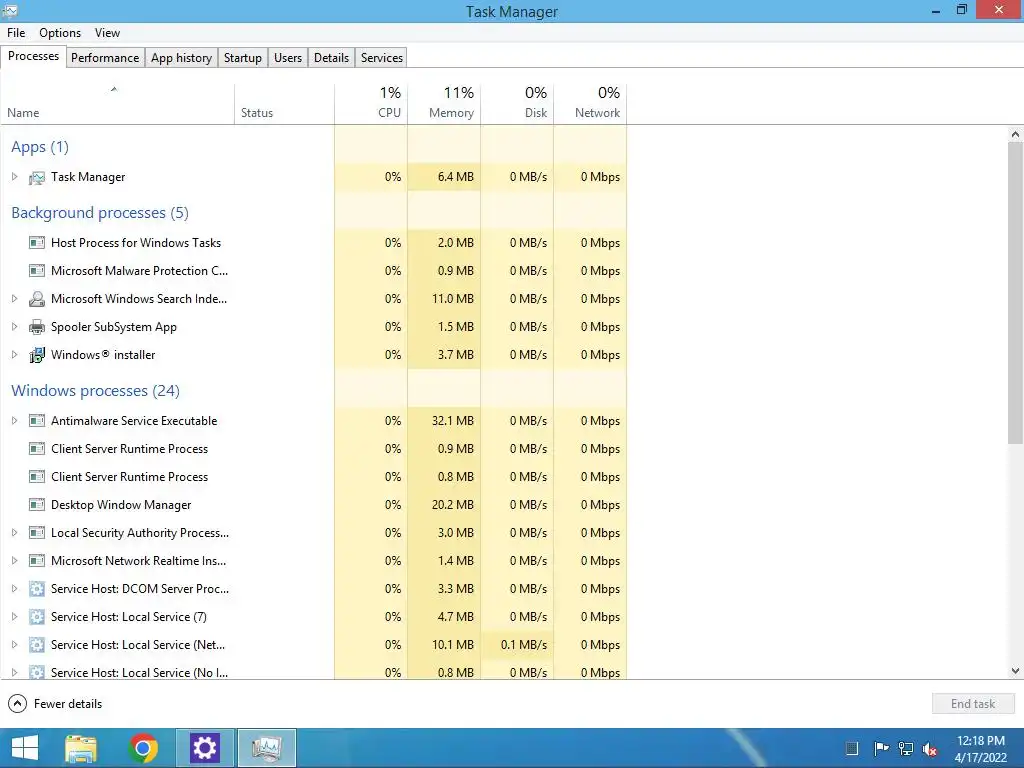
Task: Expand Microsoft Network Realtime Inspection row
Action: coord(14,561)
